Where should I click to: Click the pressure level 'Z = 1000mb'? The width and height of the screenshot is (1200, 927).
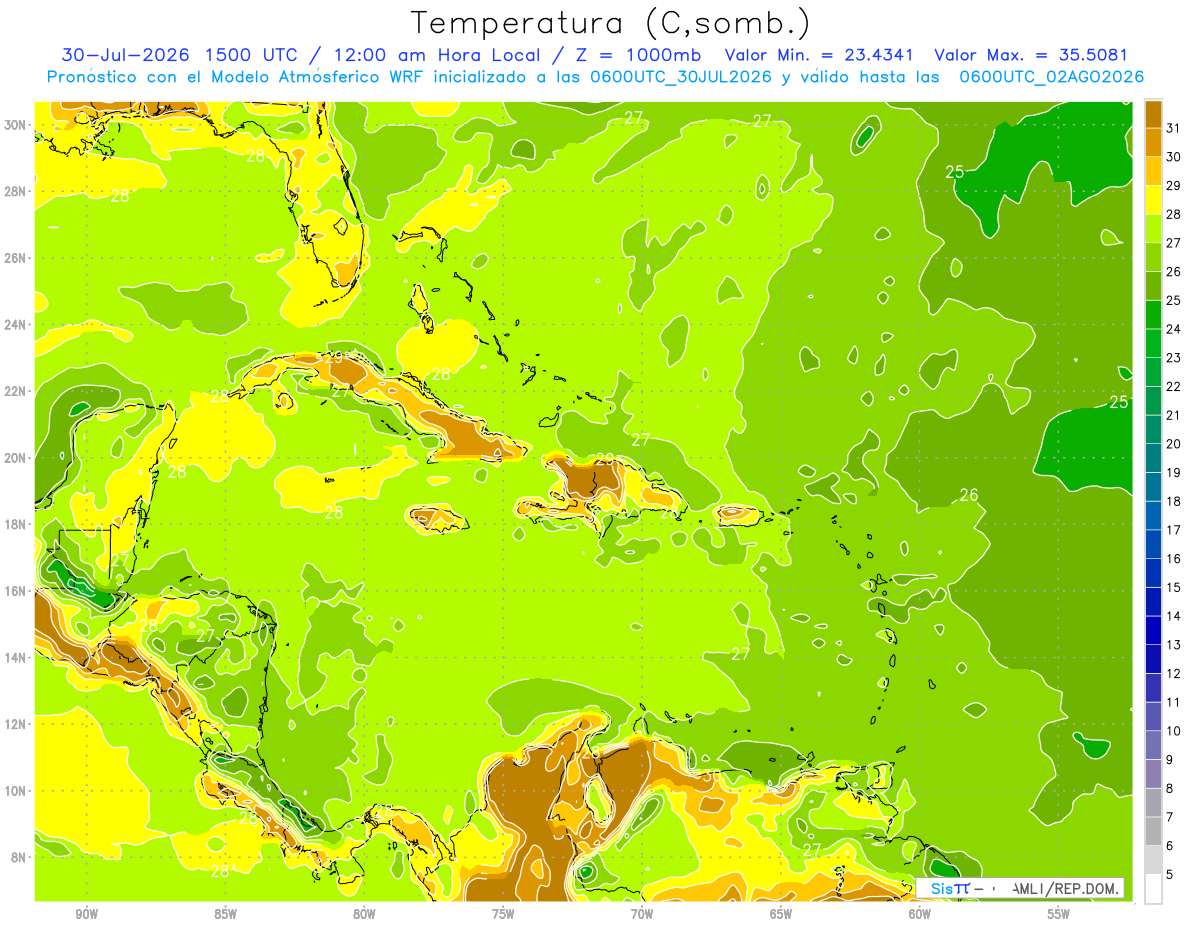coord(635,55)
